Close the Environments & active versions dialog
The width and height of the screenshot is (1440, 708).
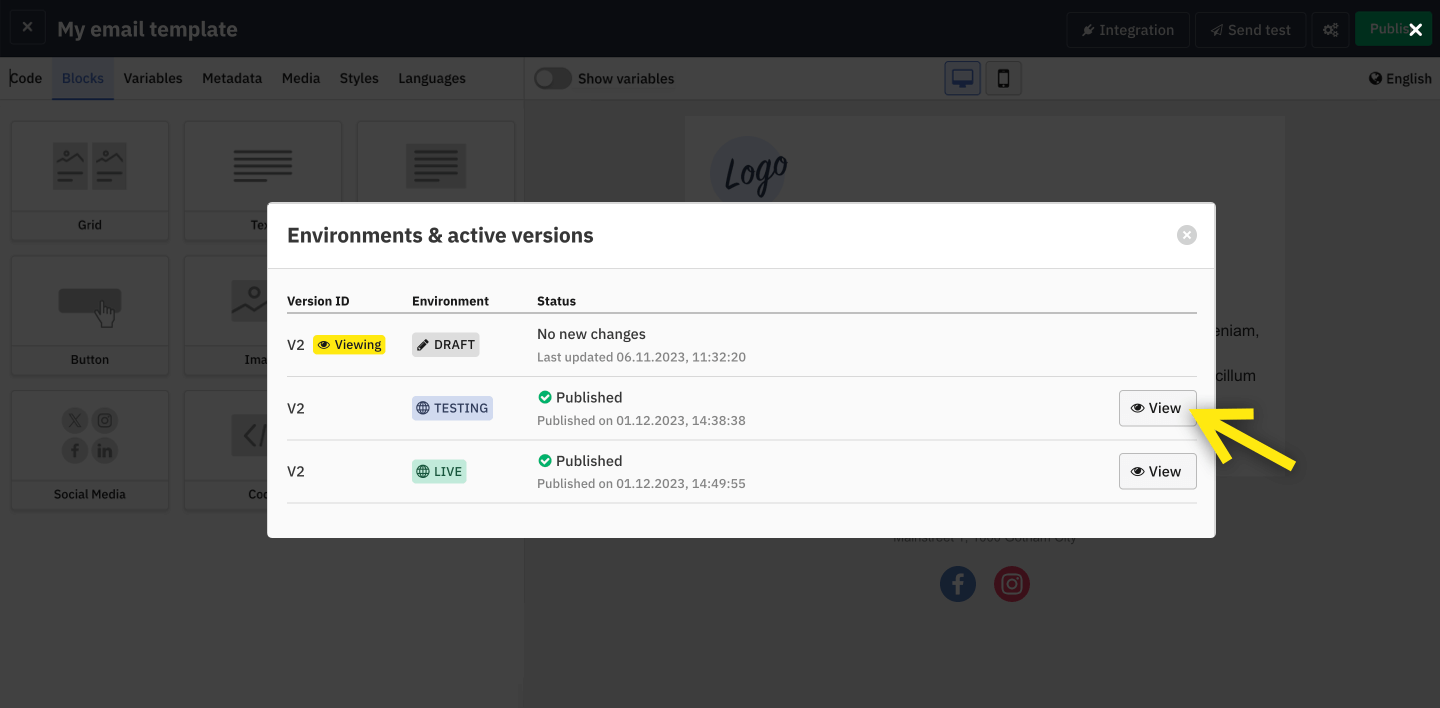pos(1187,235)
